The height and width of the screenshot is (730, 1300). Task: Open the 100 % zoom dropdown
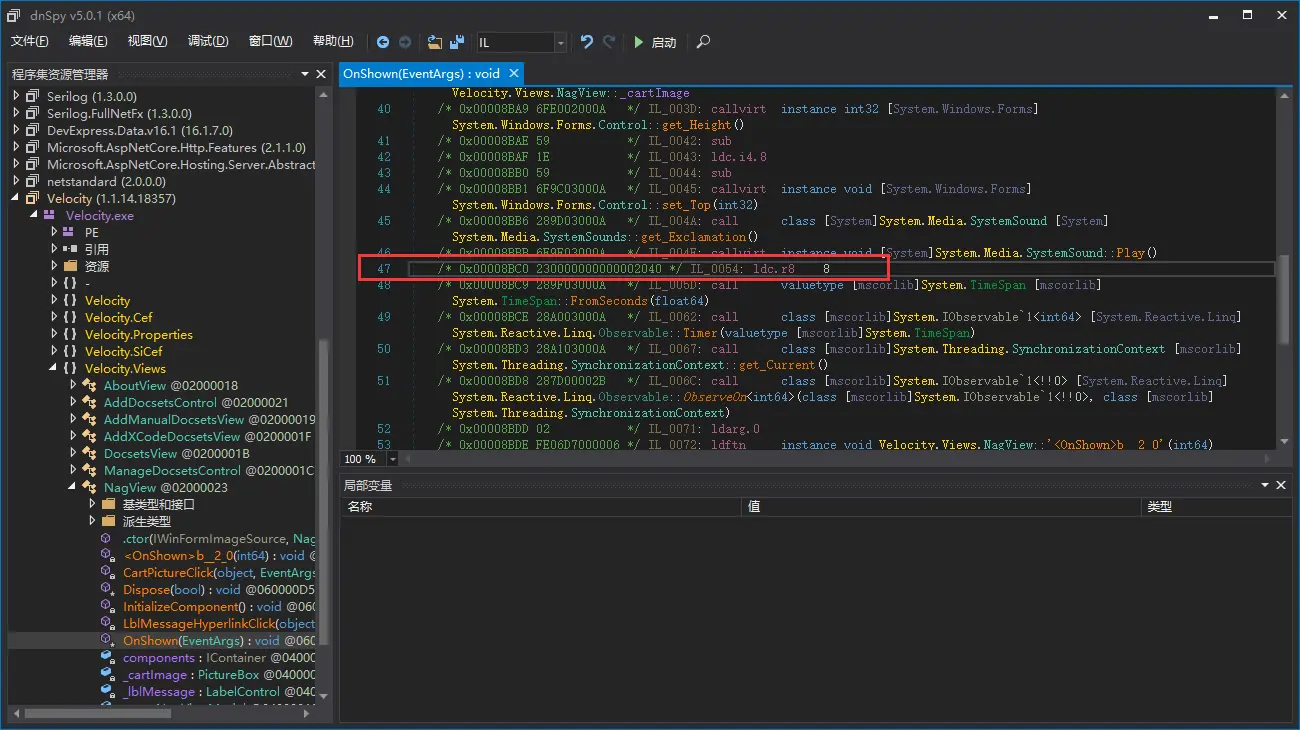coord(392,459)
